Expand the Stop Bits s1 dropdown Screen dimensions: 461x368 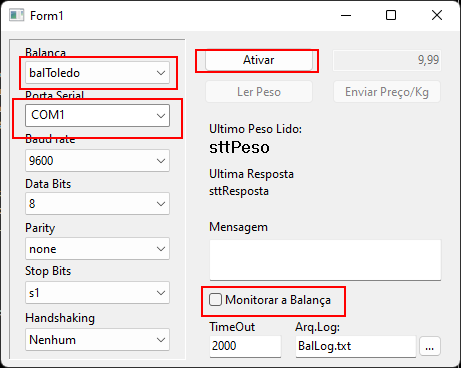pyautogui.click(x=97, y=293)
